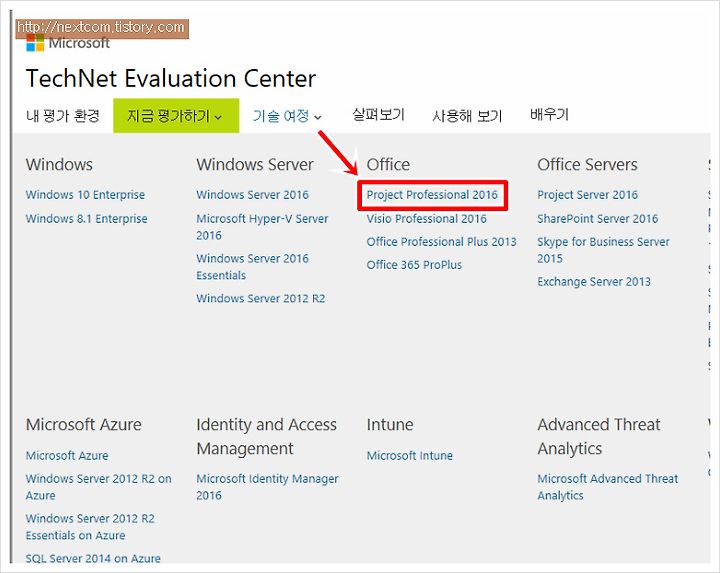720x573 pixels.
Task: Open Microsoft Identity Manager 2016 link
Action: tap(267, 487)
